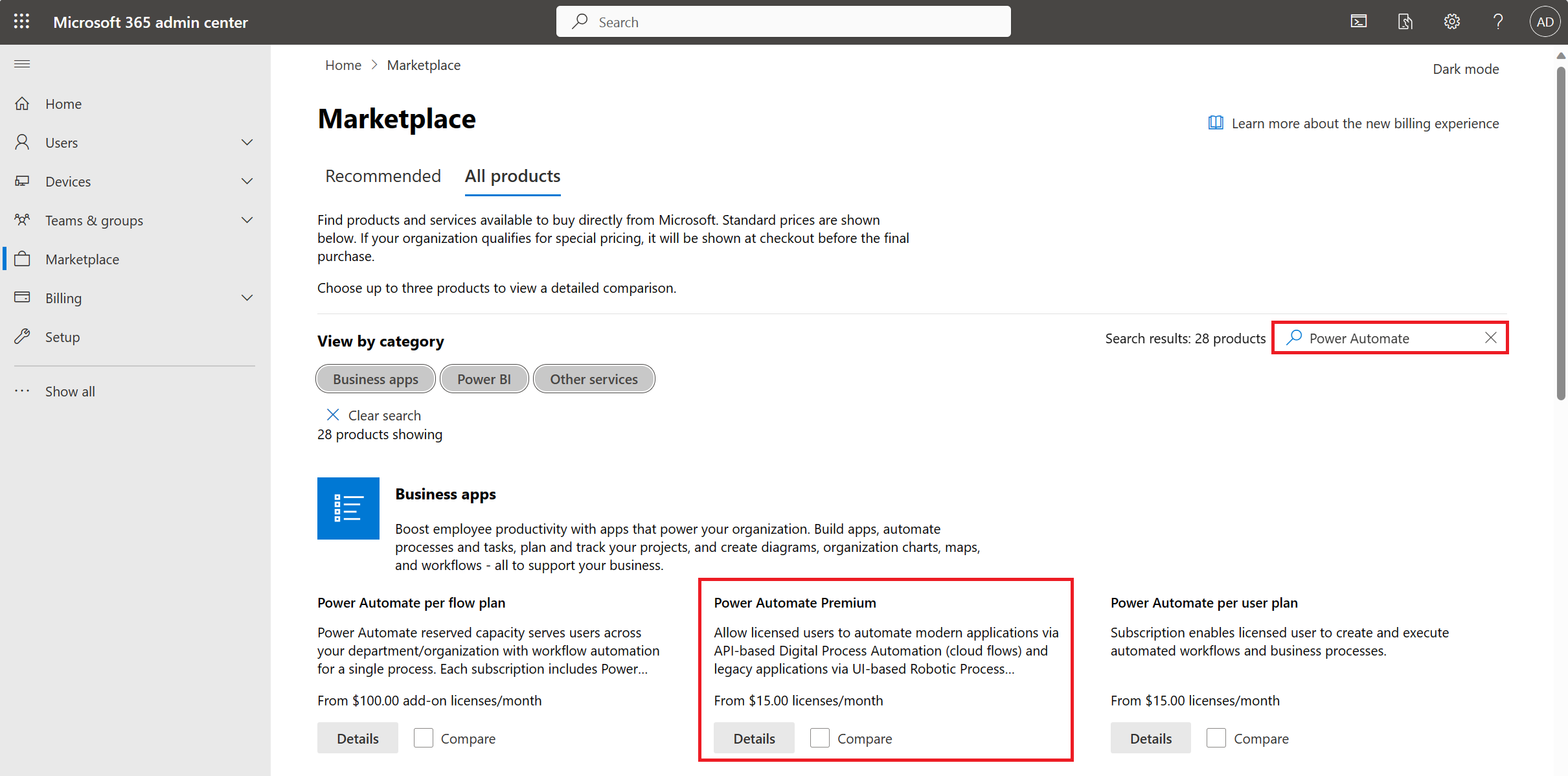Check Compare for Power Automate Premium
The image size is (1568, 776).
coord(820,738)
